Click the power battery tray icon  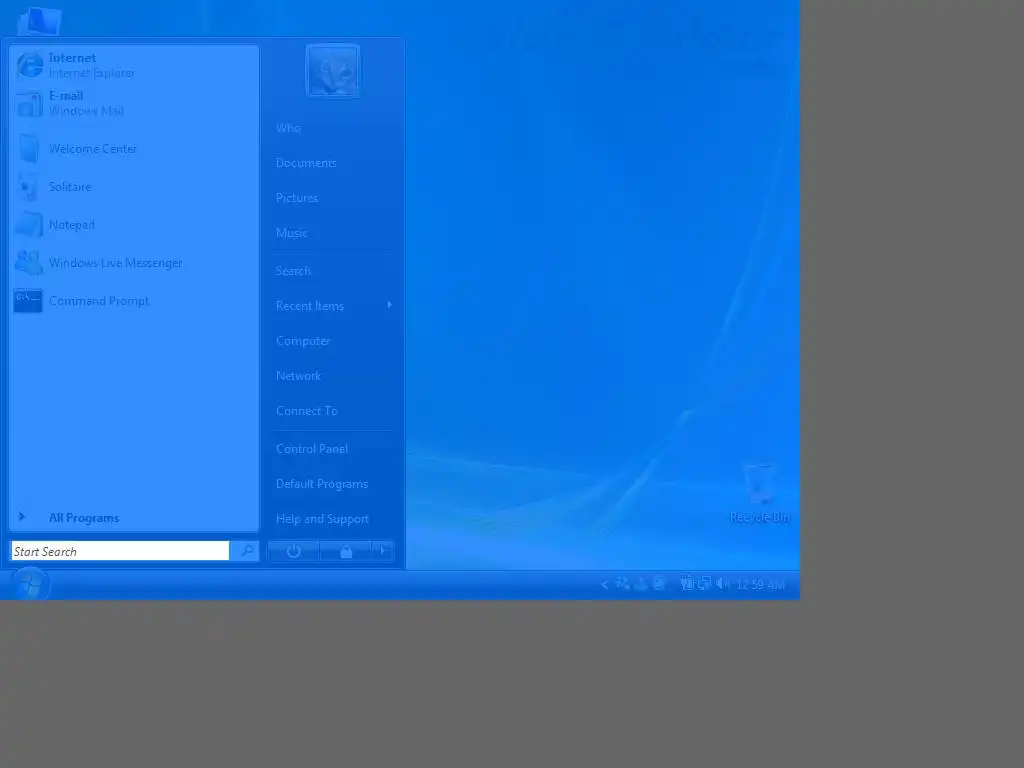pyautogui.click(x=687, y=584)
